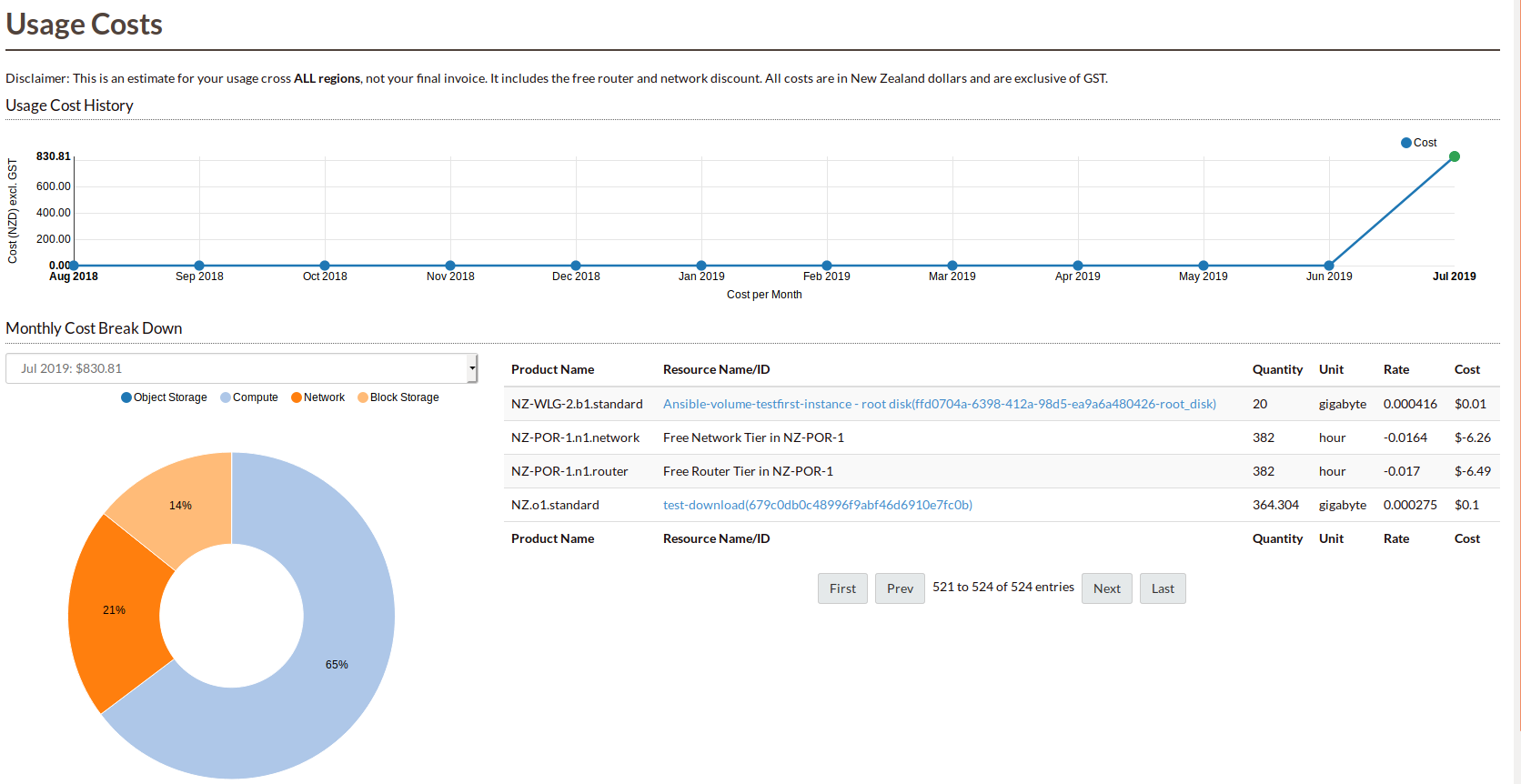1521x784 pixels.
Task: Click the Jul 2019 data point
Action: coord(1454,156)
